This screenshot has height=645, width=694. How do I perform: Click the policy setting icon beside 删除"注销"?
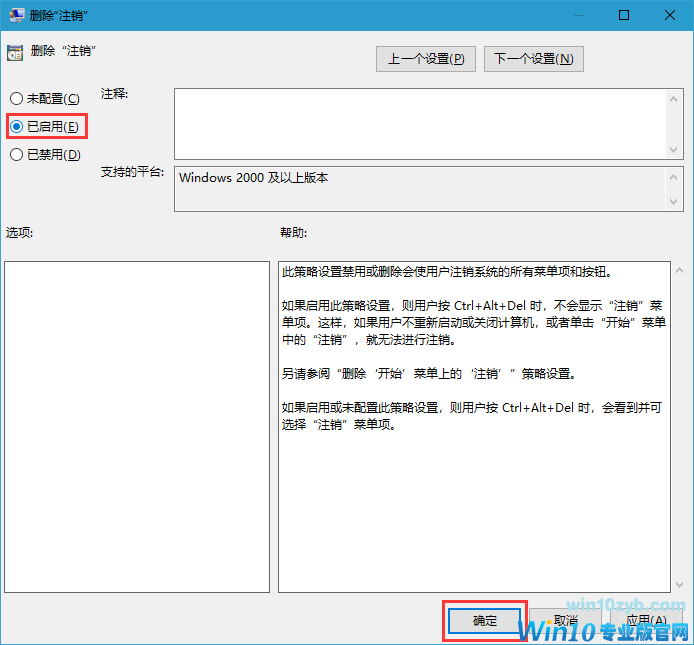point(15,53)
